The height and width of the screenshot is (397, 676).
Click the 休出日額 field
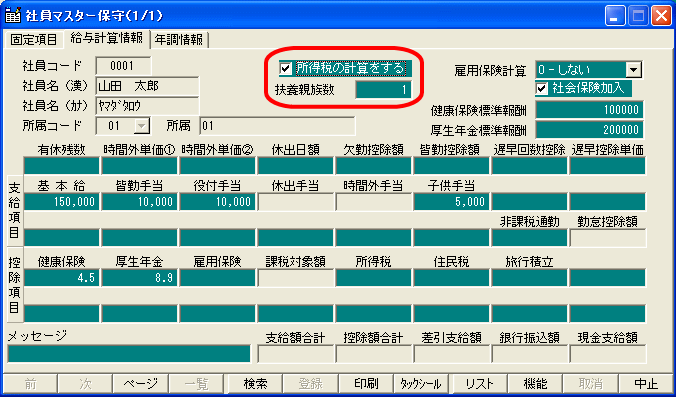click(x=295, y=166)
